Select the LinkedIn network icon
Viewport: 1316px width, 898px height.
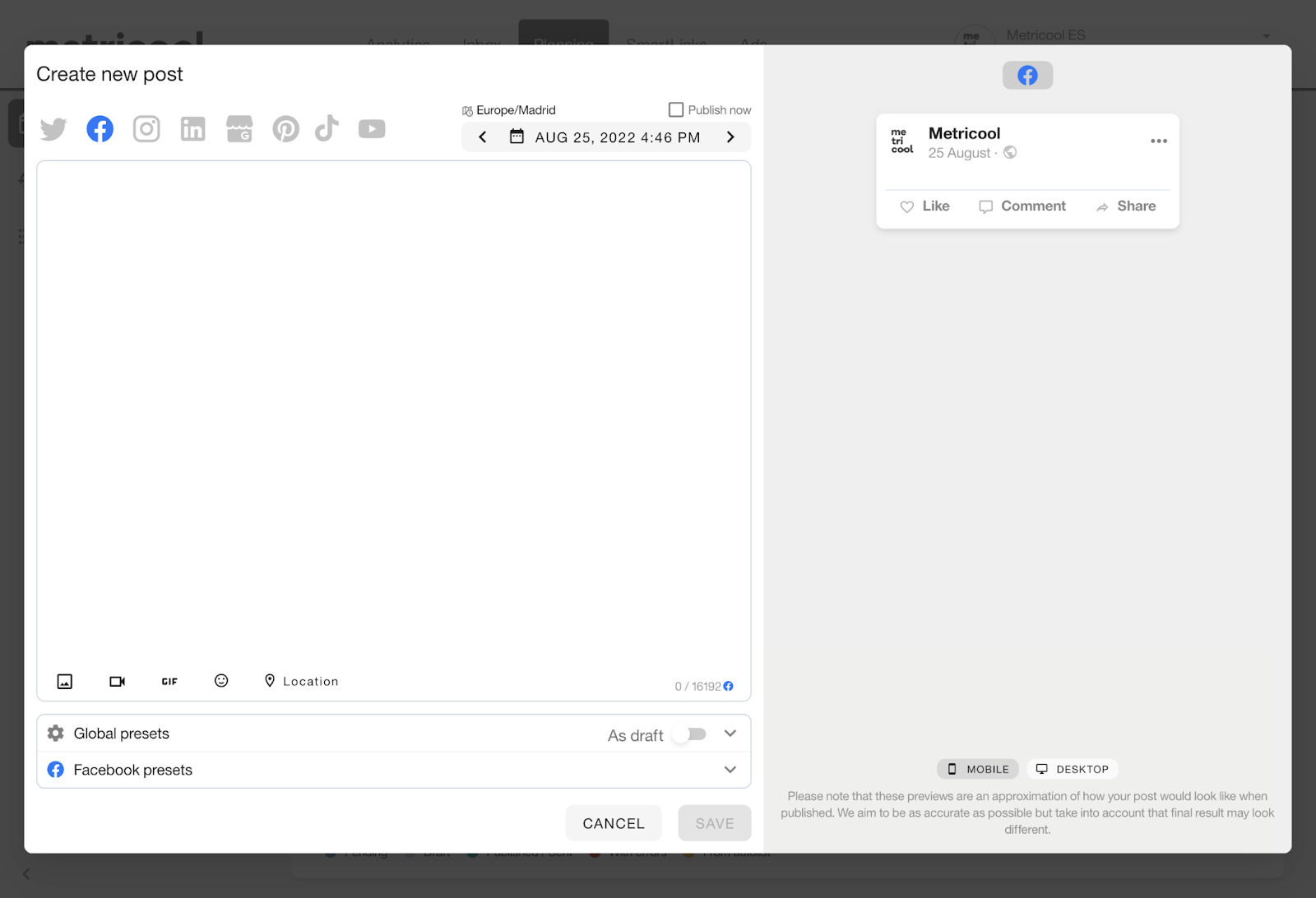[x=192, y=129]
